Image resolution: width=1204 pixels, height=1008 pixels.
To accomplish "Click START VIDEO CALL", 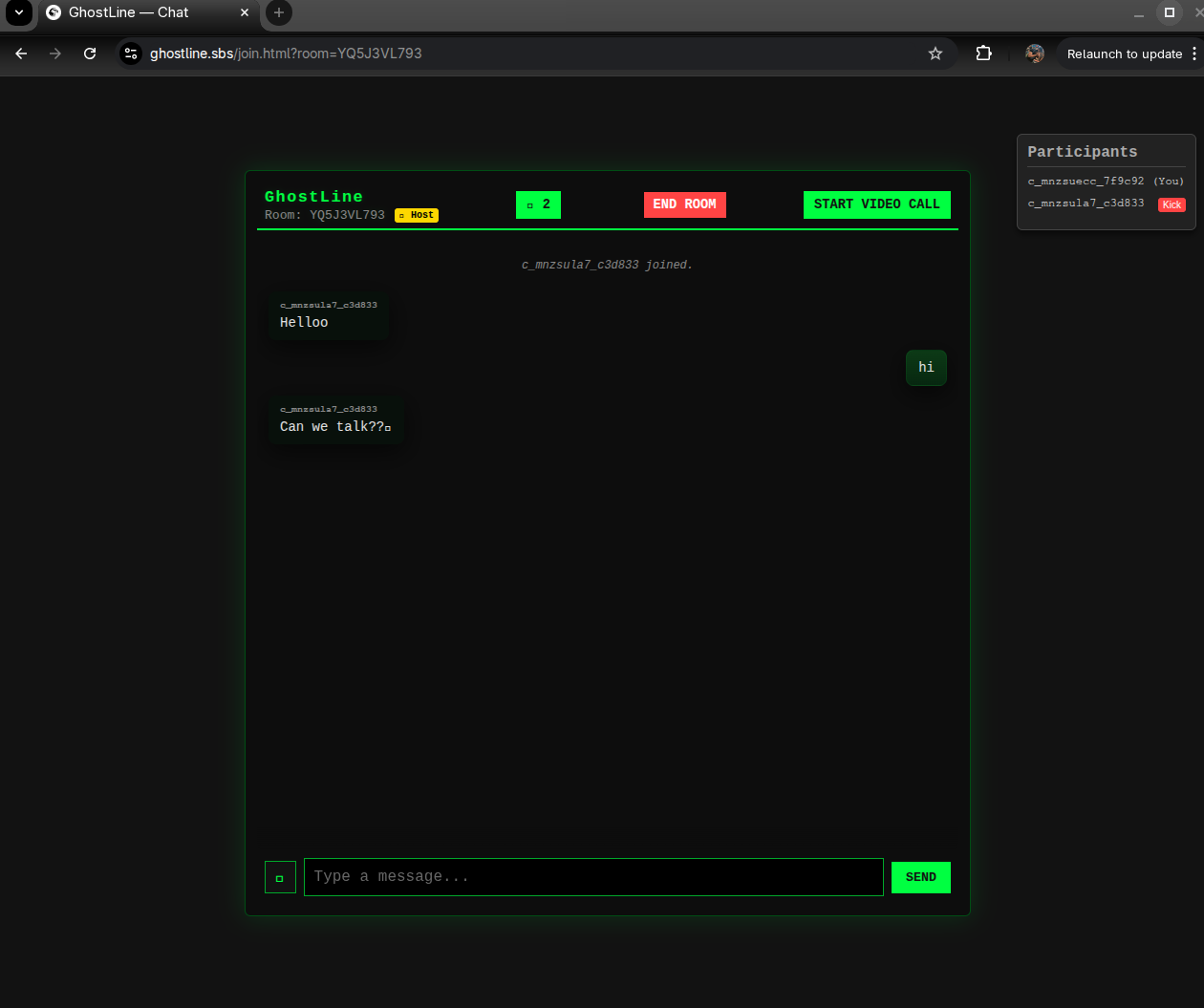I will click(x=876, y=204).
